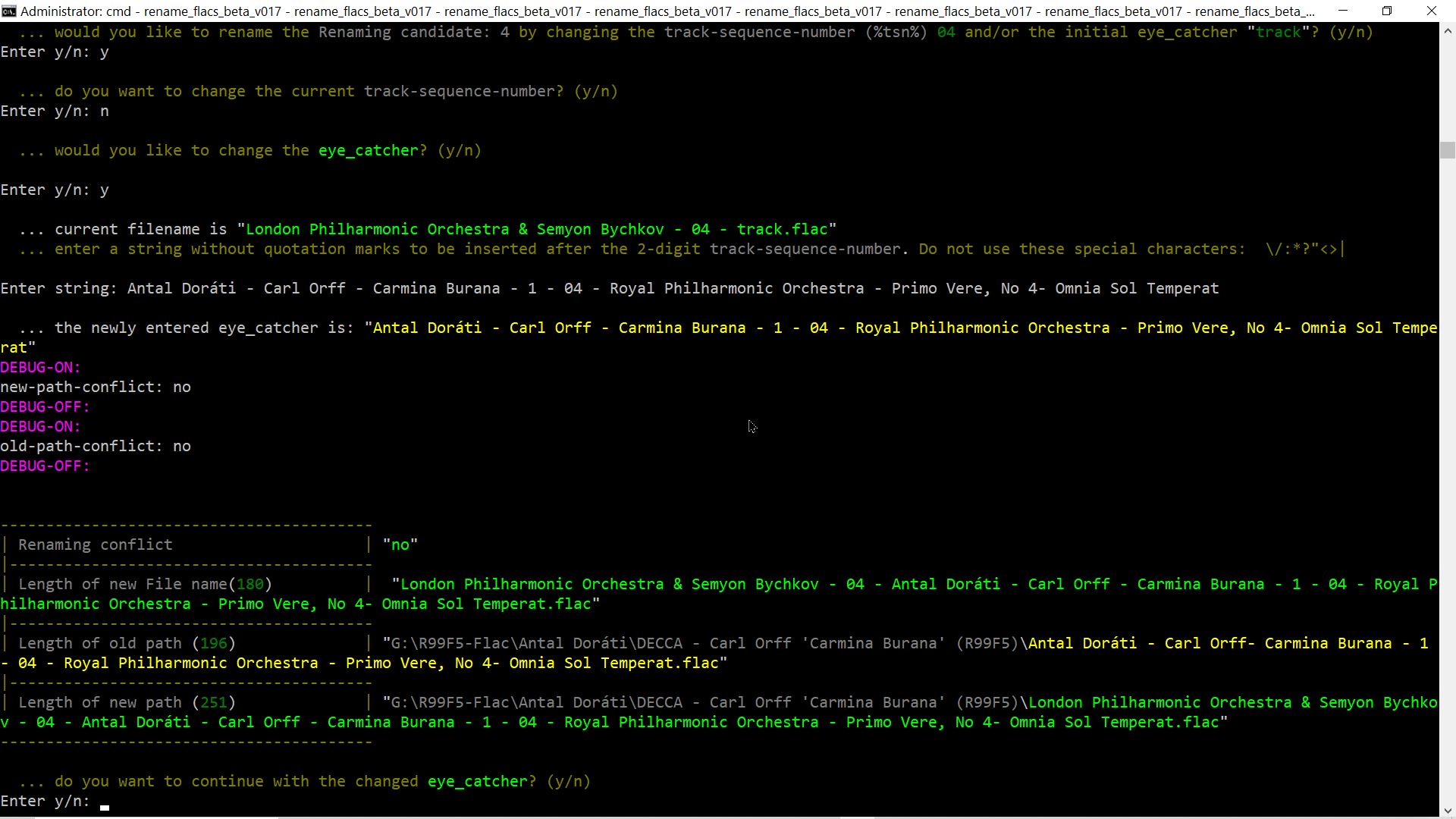Screen dimensions: 1456x819
Task: Click 'Length of new File name(180)' label
Action: (145, 585)
